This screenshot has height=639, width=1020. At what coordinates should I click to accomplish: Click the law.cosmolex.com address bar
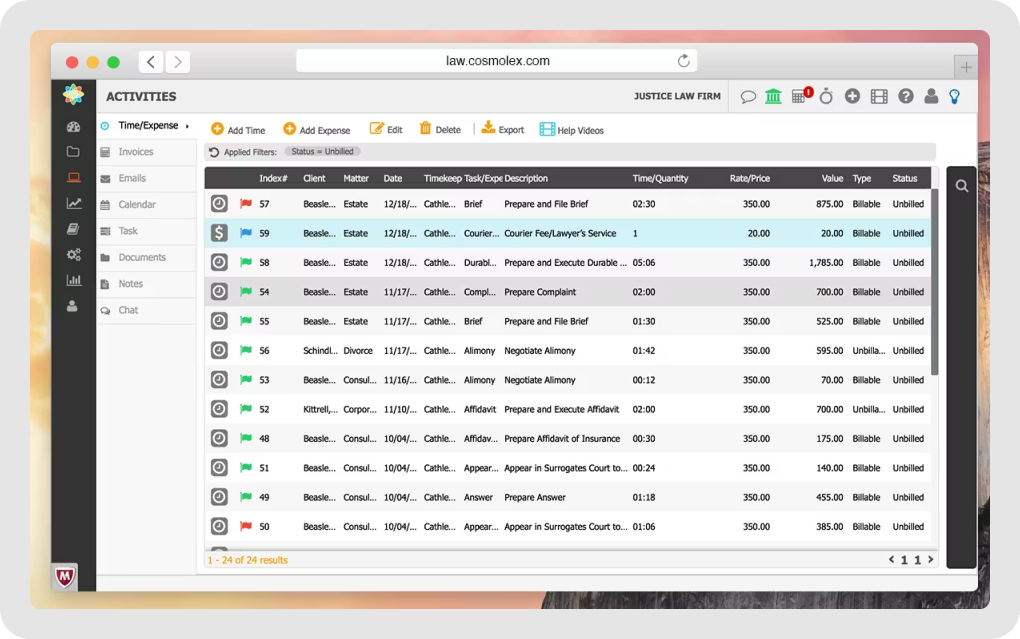click(497, 61)
